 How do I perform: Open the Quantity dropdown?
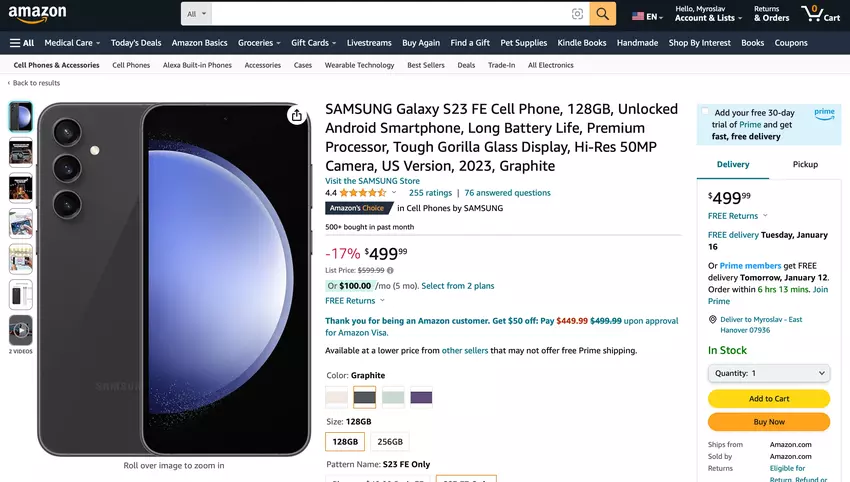(x=768, y=373)
